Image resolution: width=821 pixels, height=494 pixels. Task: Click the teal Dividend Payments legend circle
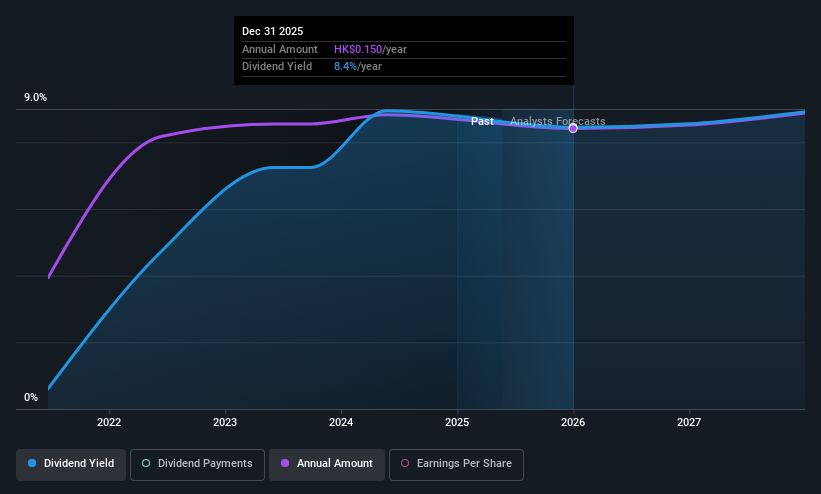pos(146,463)
